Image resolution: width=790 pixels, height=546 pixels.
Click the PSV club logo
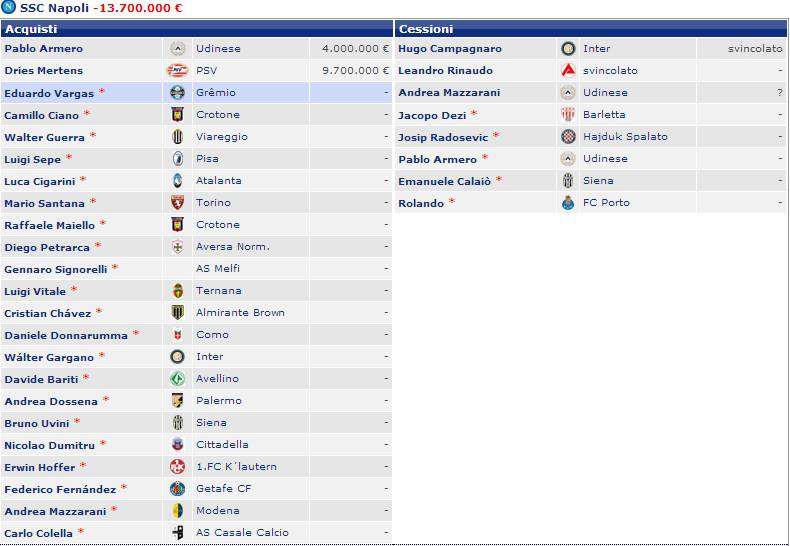coord(177,71)
